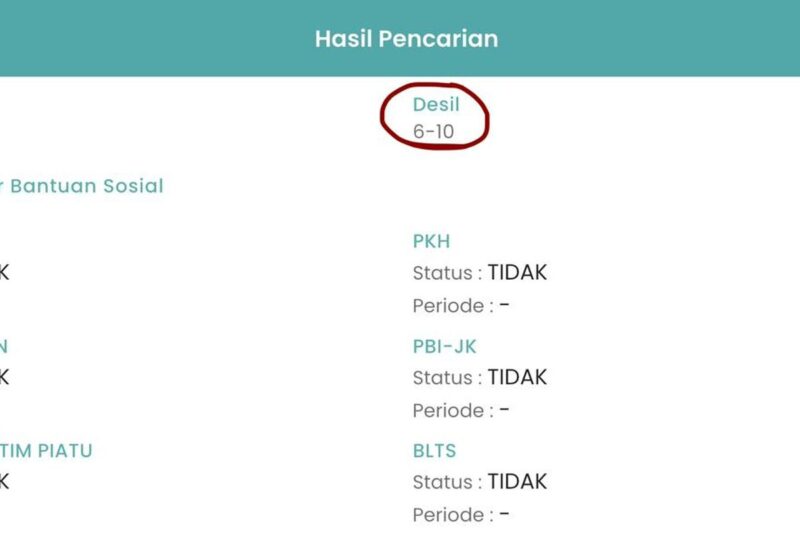Click the BLTS Periode row
Image resolution: width=800 pixels, height=533 pixels.
tap(461, 515)
